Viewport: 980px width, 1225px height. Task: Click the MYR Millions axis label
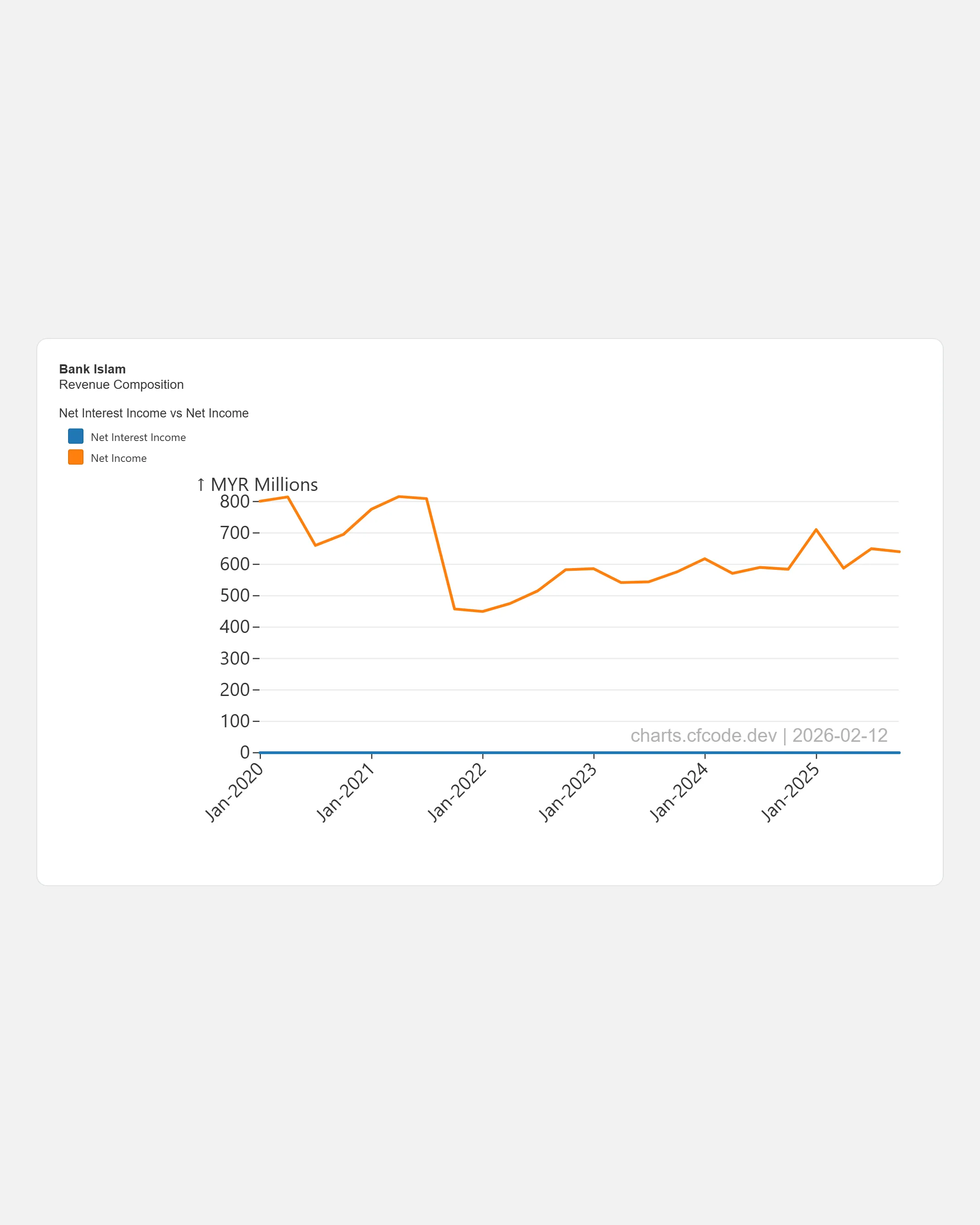(264, 485)
